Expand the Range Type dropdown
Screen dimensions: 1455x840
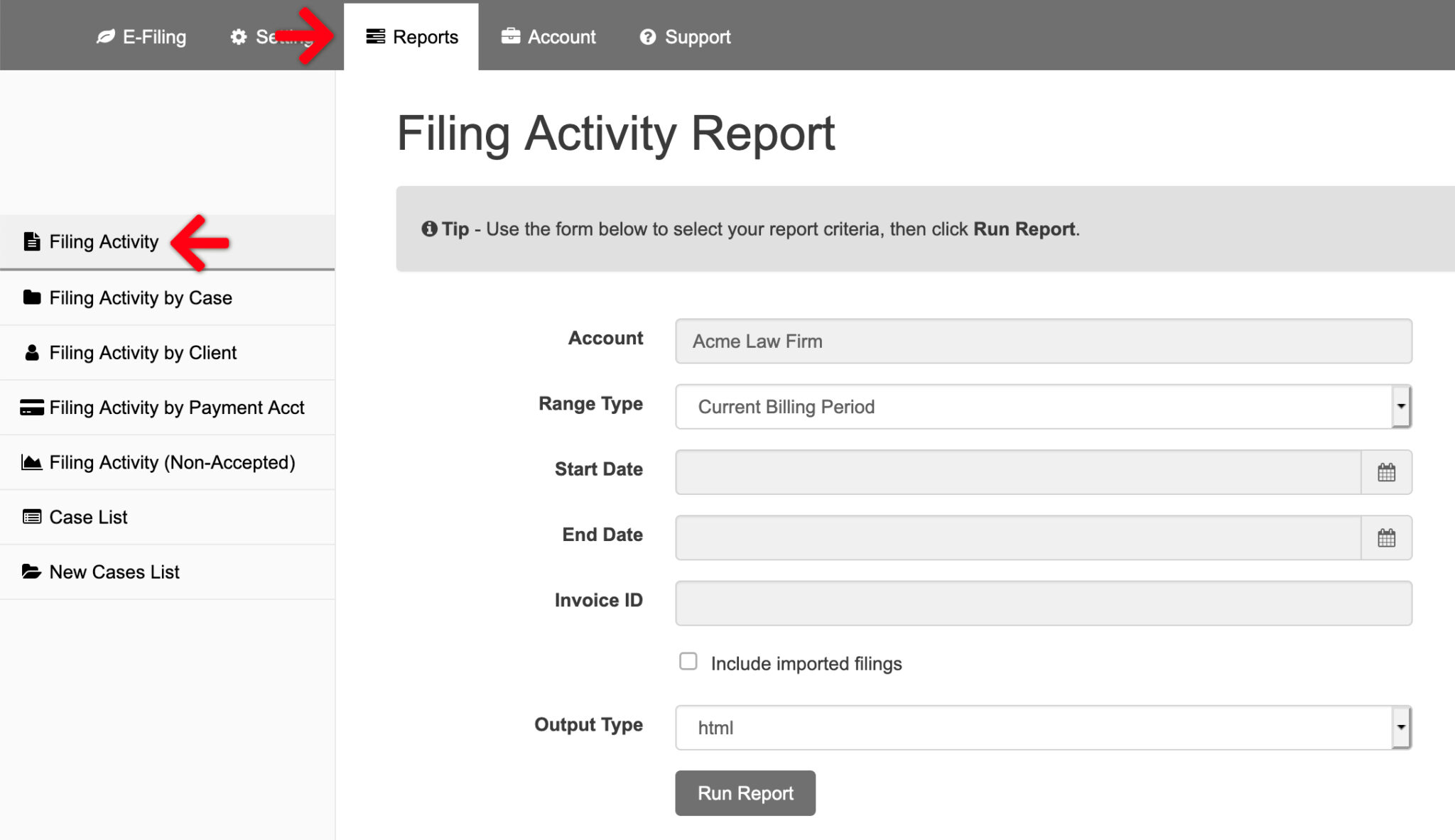[x=1401, y=405]
